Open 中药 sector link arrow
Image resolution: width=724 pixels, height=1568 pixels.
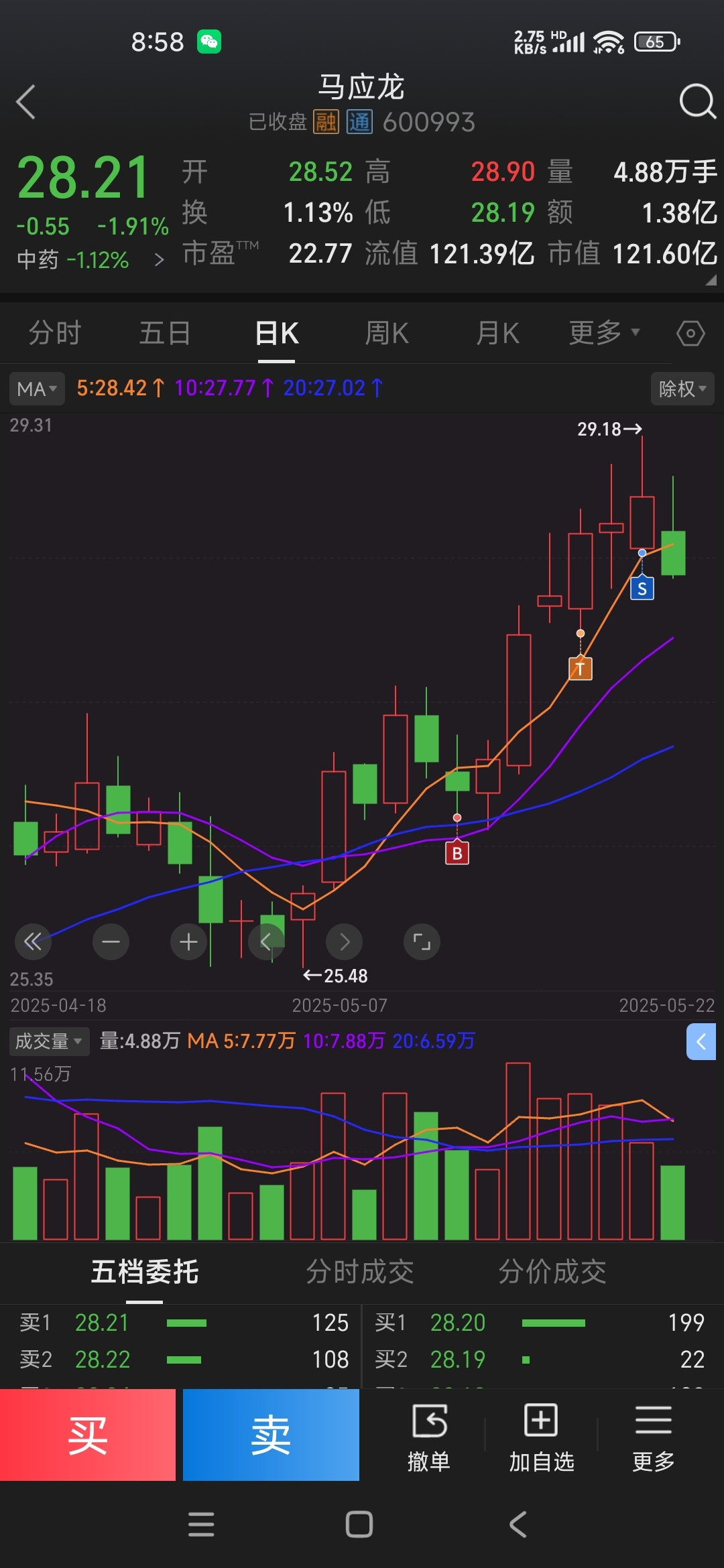click(159, 260)
